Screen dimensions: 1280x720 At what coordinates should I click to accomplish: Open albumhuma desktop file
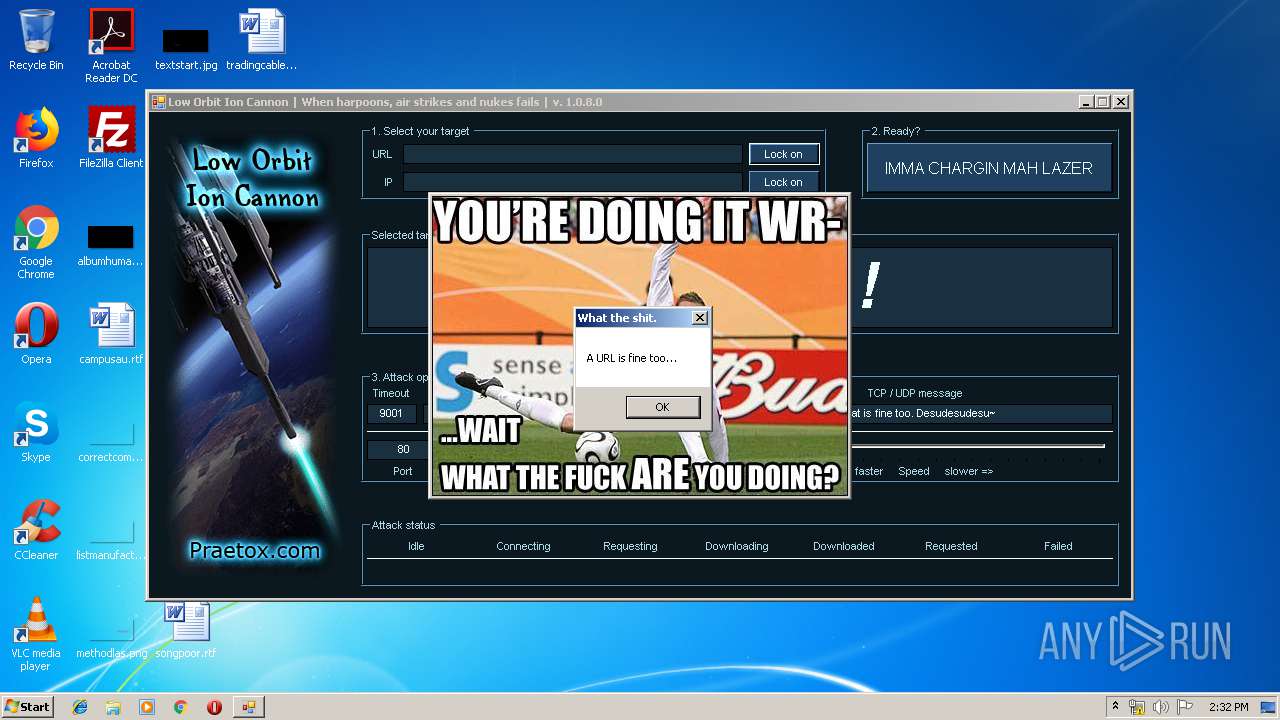tap(111, 245)
